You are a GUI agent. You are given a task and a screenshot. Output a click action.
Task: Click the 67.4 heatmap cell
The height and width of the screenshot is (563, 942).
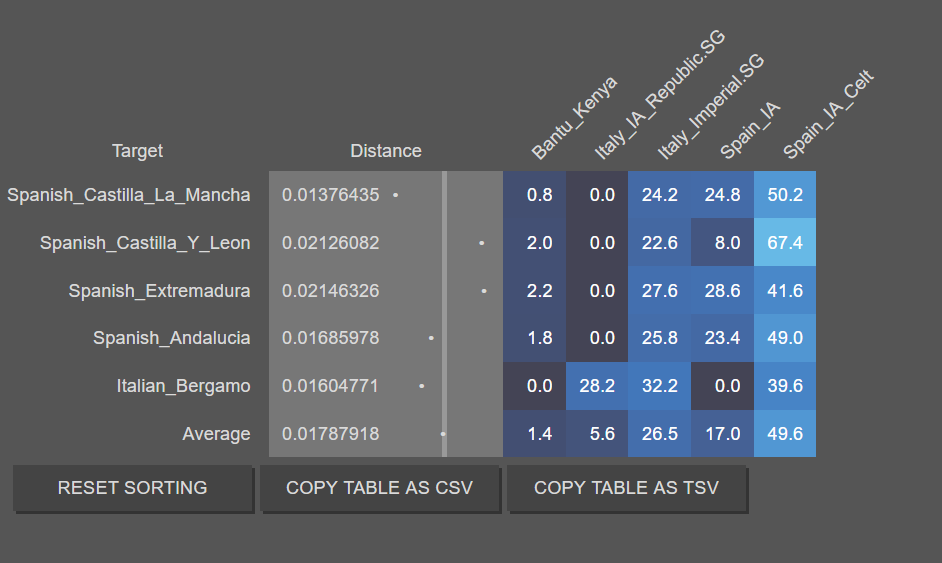click(785, 243)
